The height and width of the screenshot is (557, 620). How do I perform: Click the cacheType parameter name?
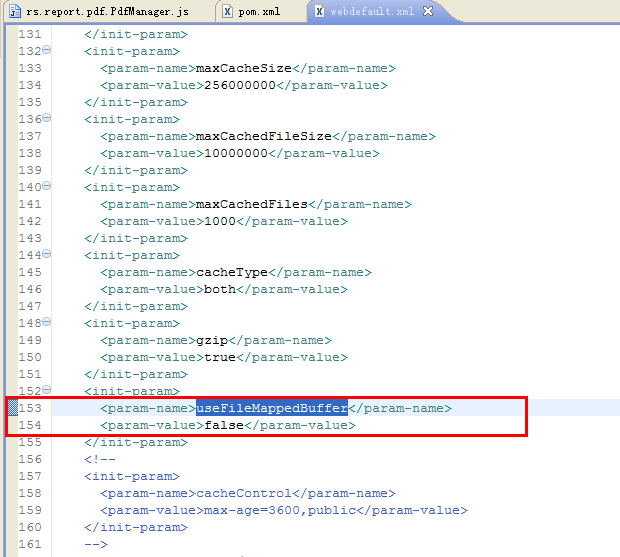pos(232,272)
